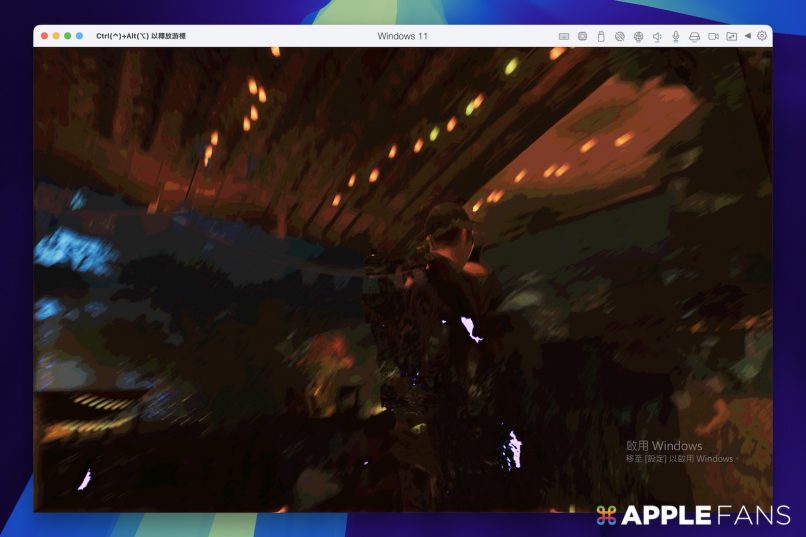Toggle the microphone icon in title bar
Viewport: 806px width, 537px height.
tap(676, 36)
